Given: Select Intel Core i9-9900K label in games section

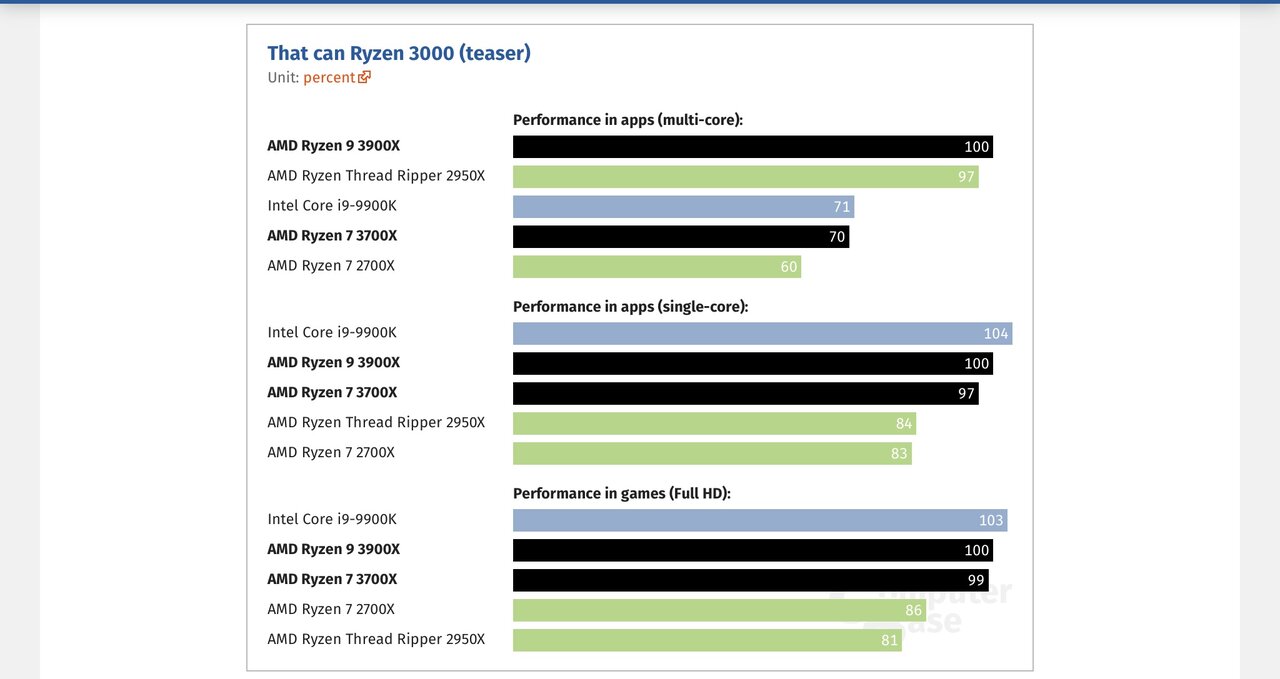Looking at the screenshot, I should 332,520.
